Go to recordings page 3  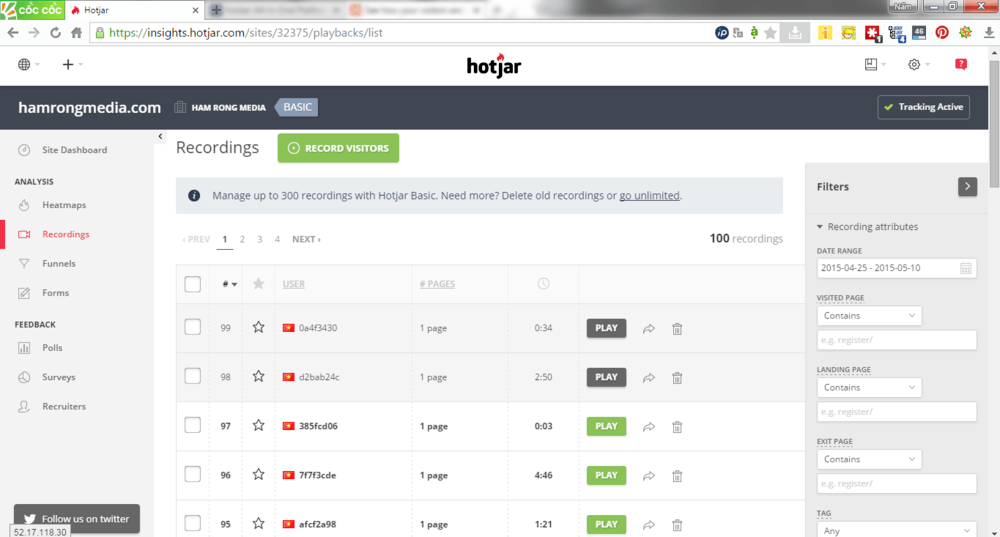260,239
